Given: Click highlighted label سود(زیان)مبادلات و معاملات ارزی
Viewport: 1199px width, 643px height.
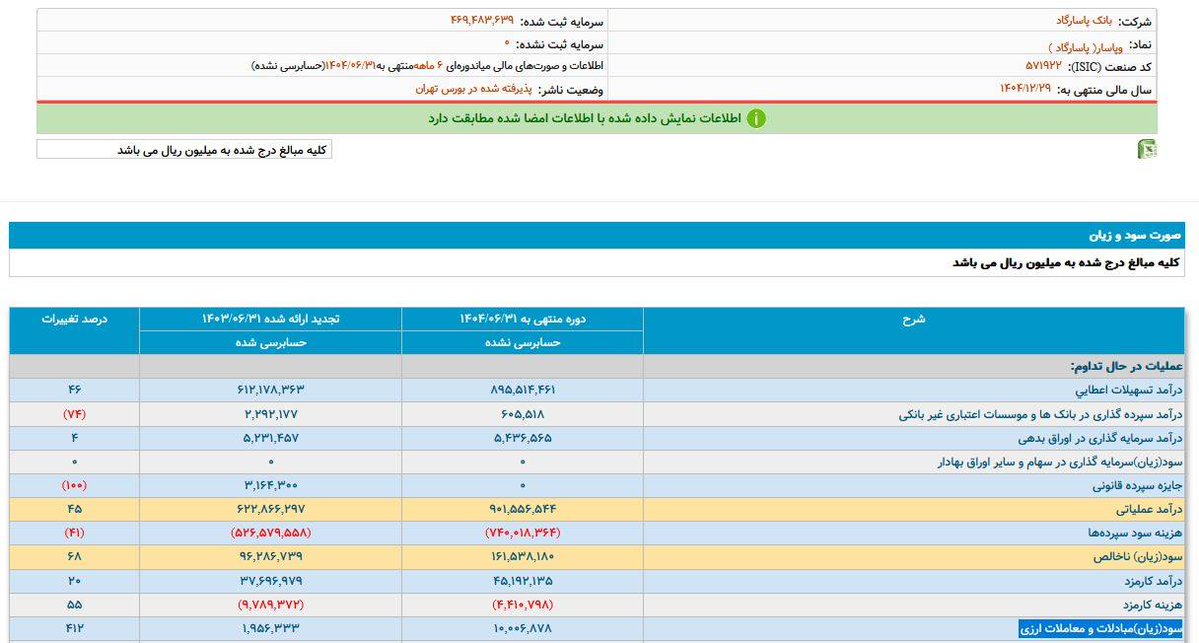Looking at the screenshot, I should coord(1101,628).
